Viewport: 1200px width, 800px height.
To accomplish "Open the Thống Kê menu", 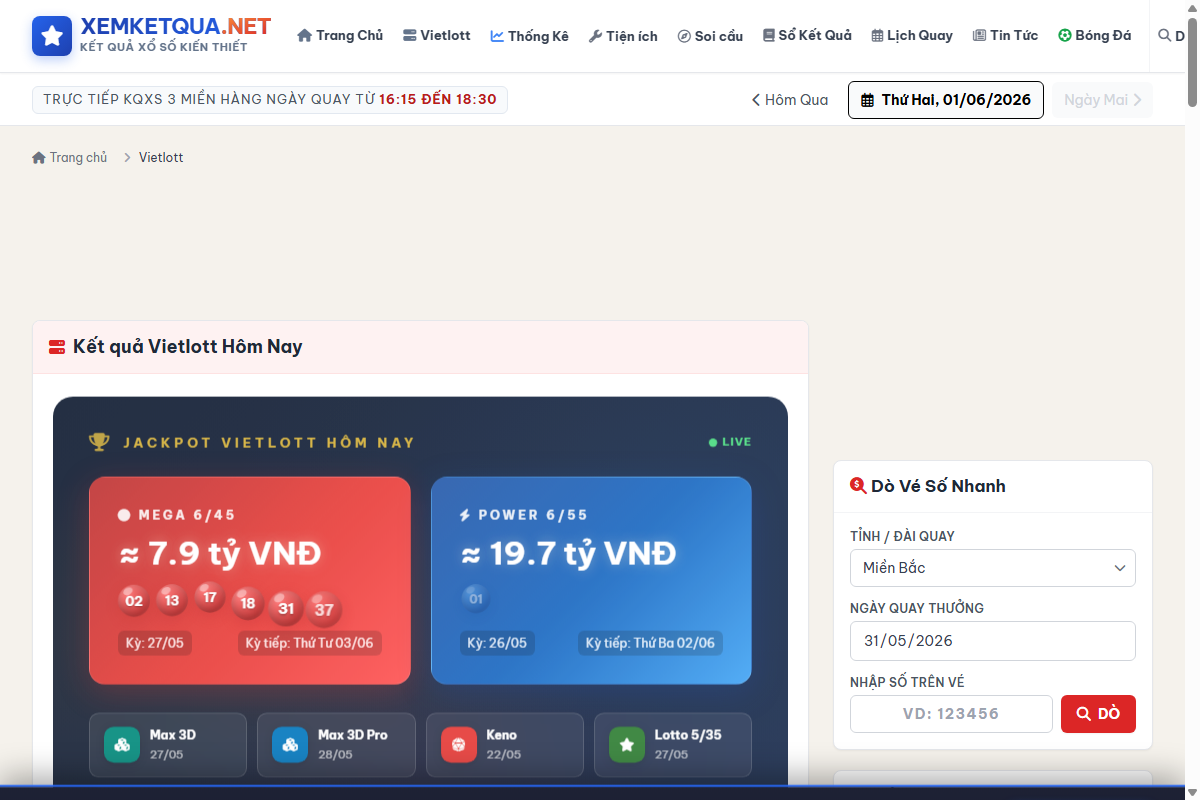I will pyautogui.click(x=529, y=36).
